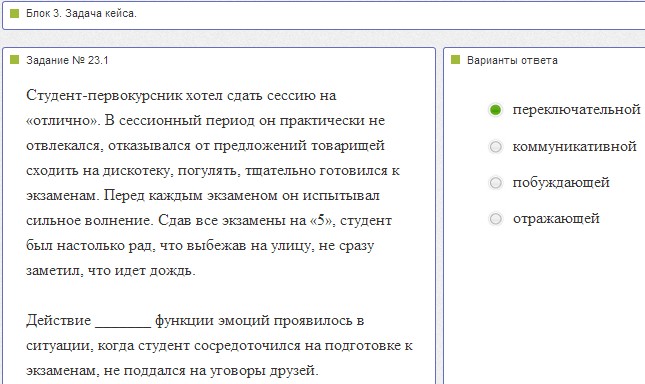645x384 pixels.
Task: Click the «Варианты ответа» heading
Action: [512, 60]
